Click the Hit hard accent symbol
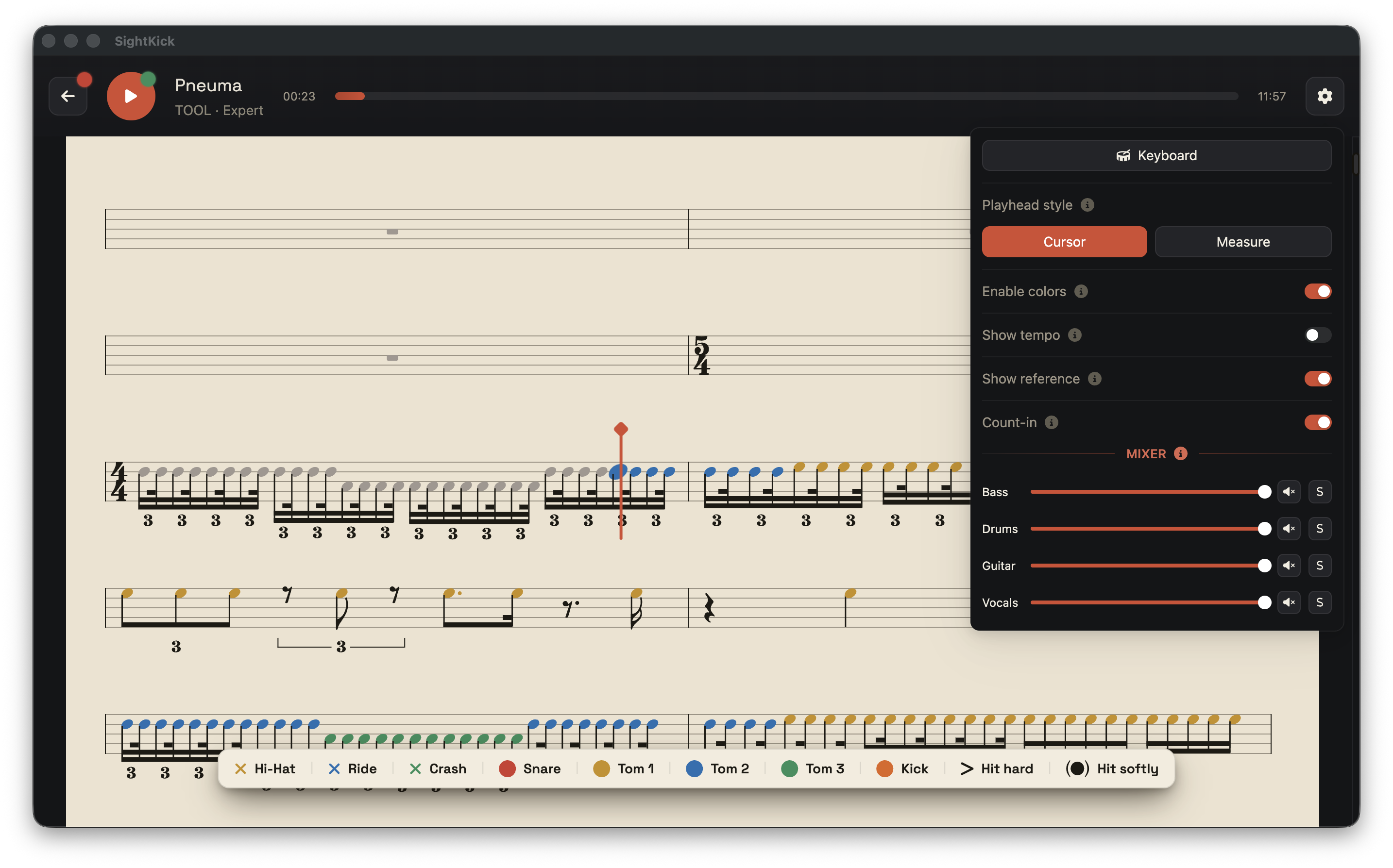Screen dimensions: 1393x868 967,768
